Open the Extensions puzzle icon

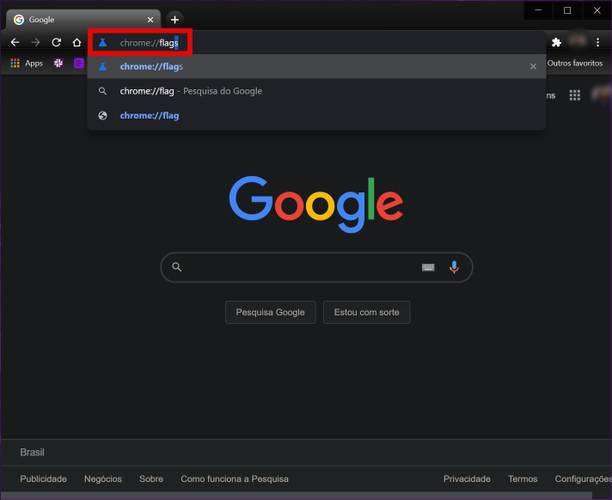(557, 42)
